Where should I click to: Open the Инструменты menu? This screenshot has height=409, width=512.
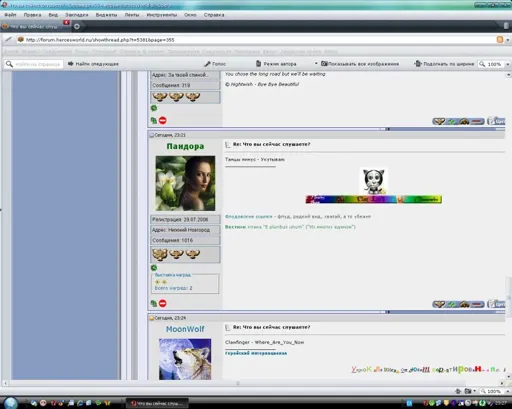(162, 15)
